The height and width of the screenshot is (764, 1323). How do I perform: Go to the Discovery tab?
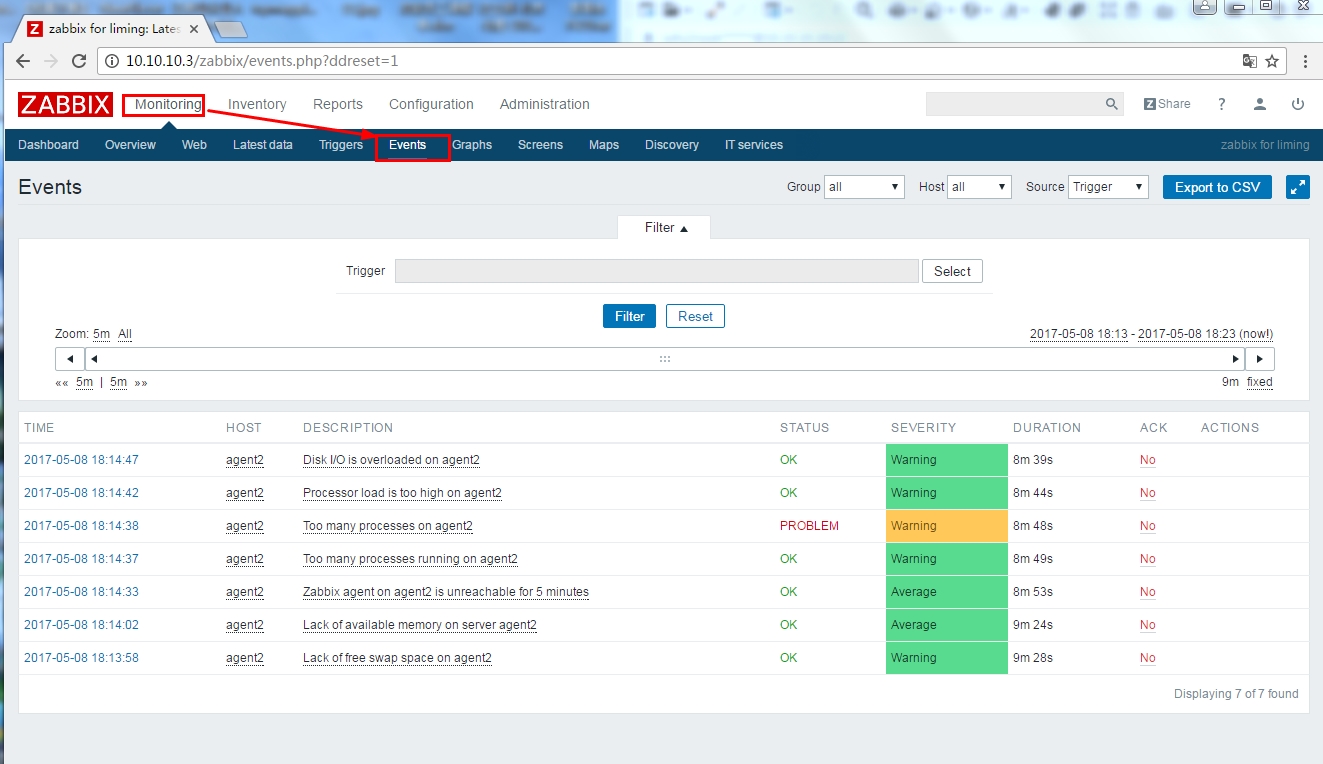pos(672,145)
